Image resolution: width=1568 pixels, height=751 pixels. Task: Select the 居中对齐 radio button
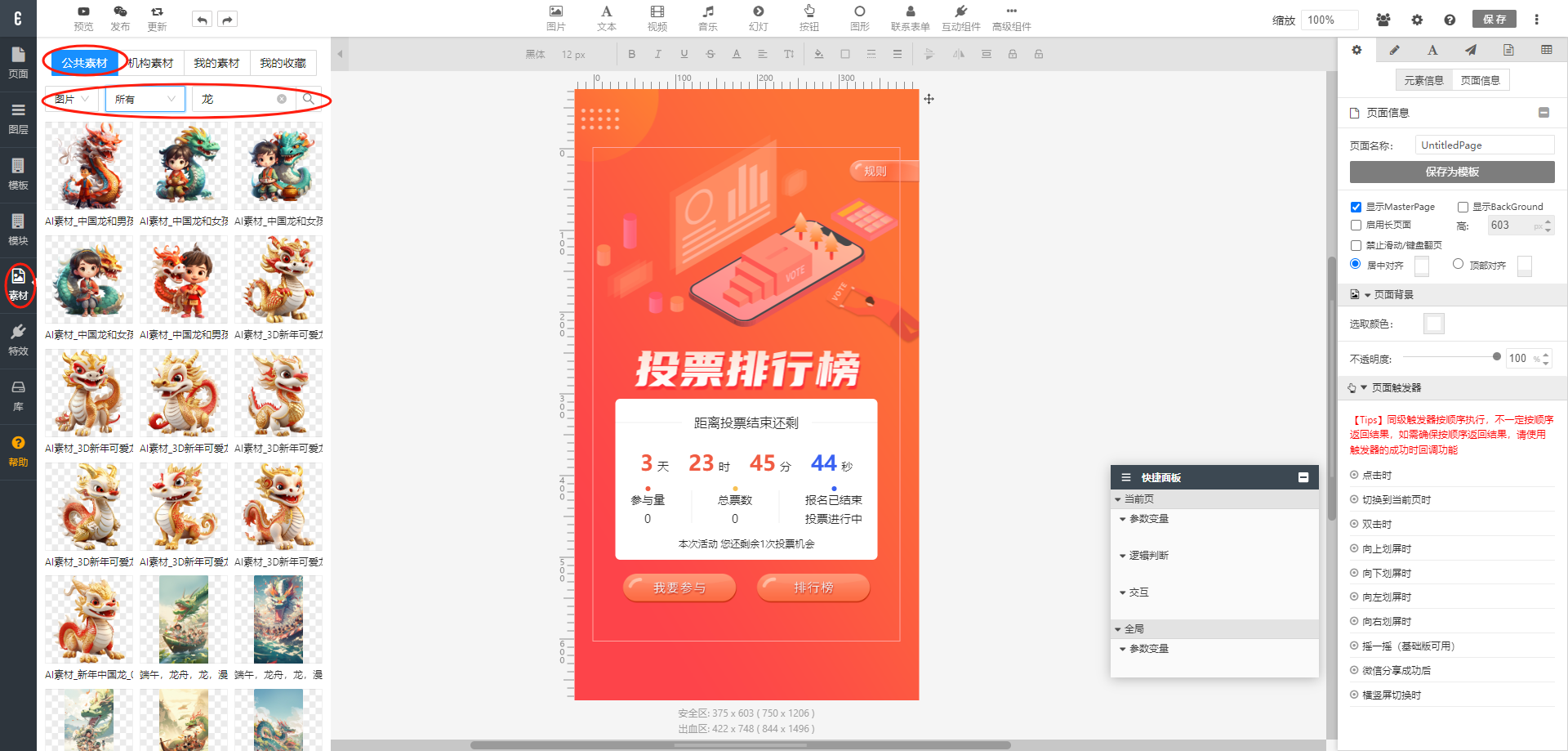(1356, 264)
